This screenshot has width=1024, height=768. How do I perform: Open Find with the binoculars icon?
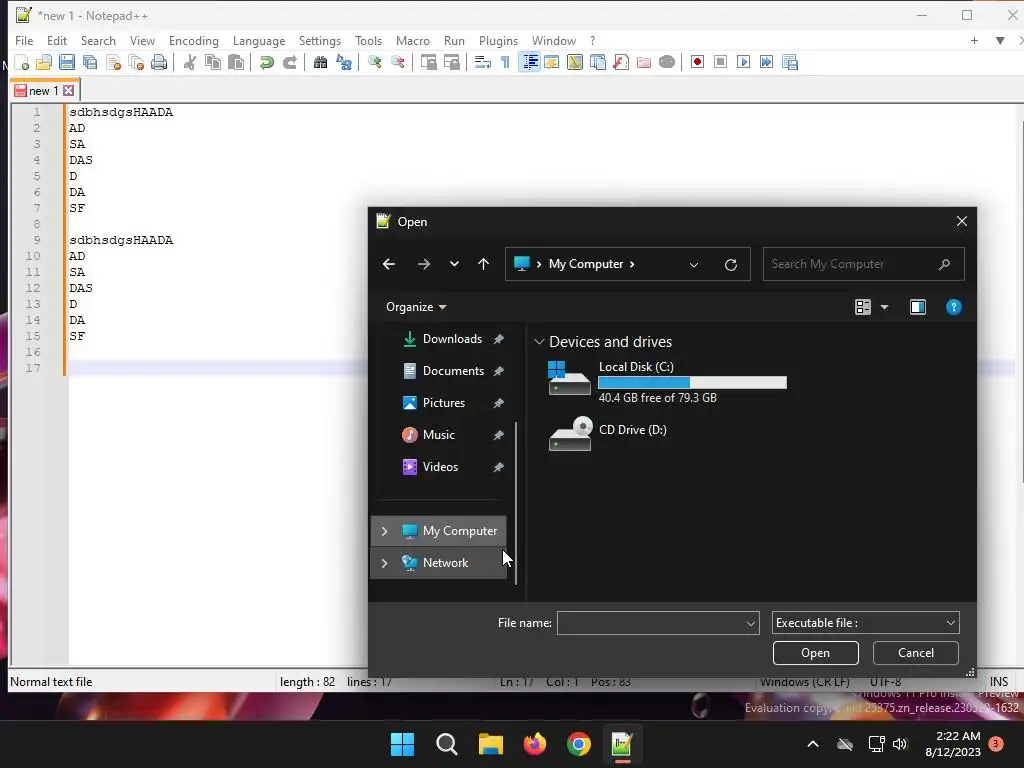tap(320, 63)
